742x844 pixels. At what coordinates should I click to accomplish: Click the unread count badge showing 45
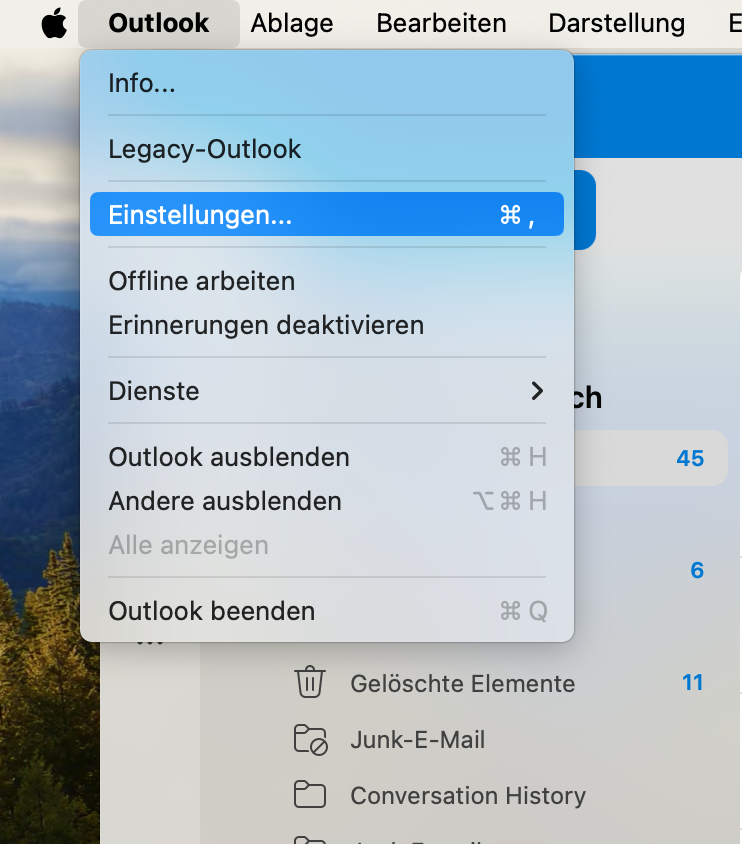(x=690, y=458)
